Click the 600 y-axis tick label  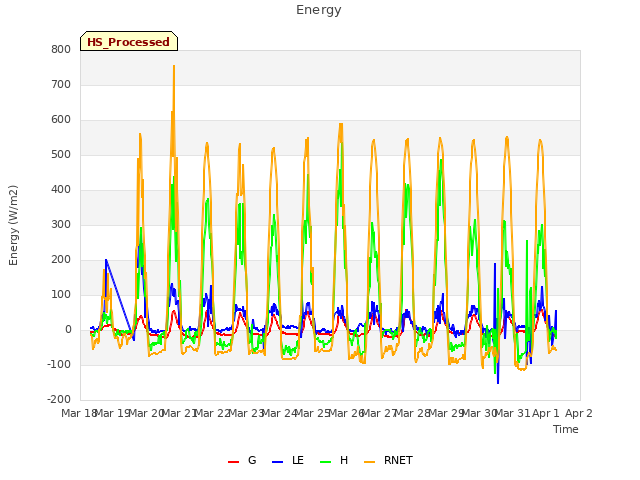click(61, 120)
